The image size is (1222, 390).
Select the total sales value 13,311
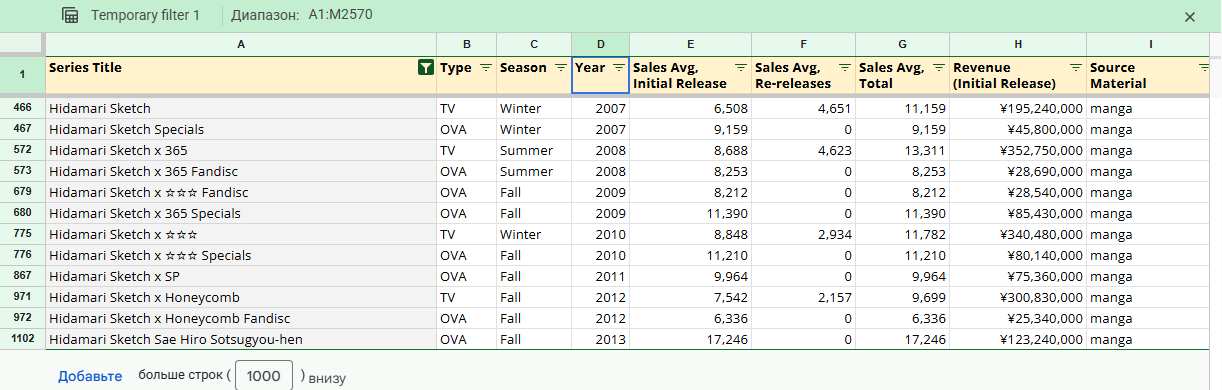click(902, 150)
